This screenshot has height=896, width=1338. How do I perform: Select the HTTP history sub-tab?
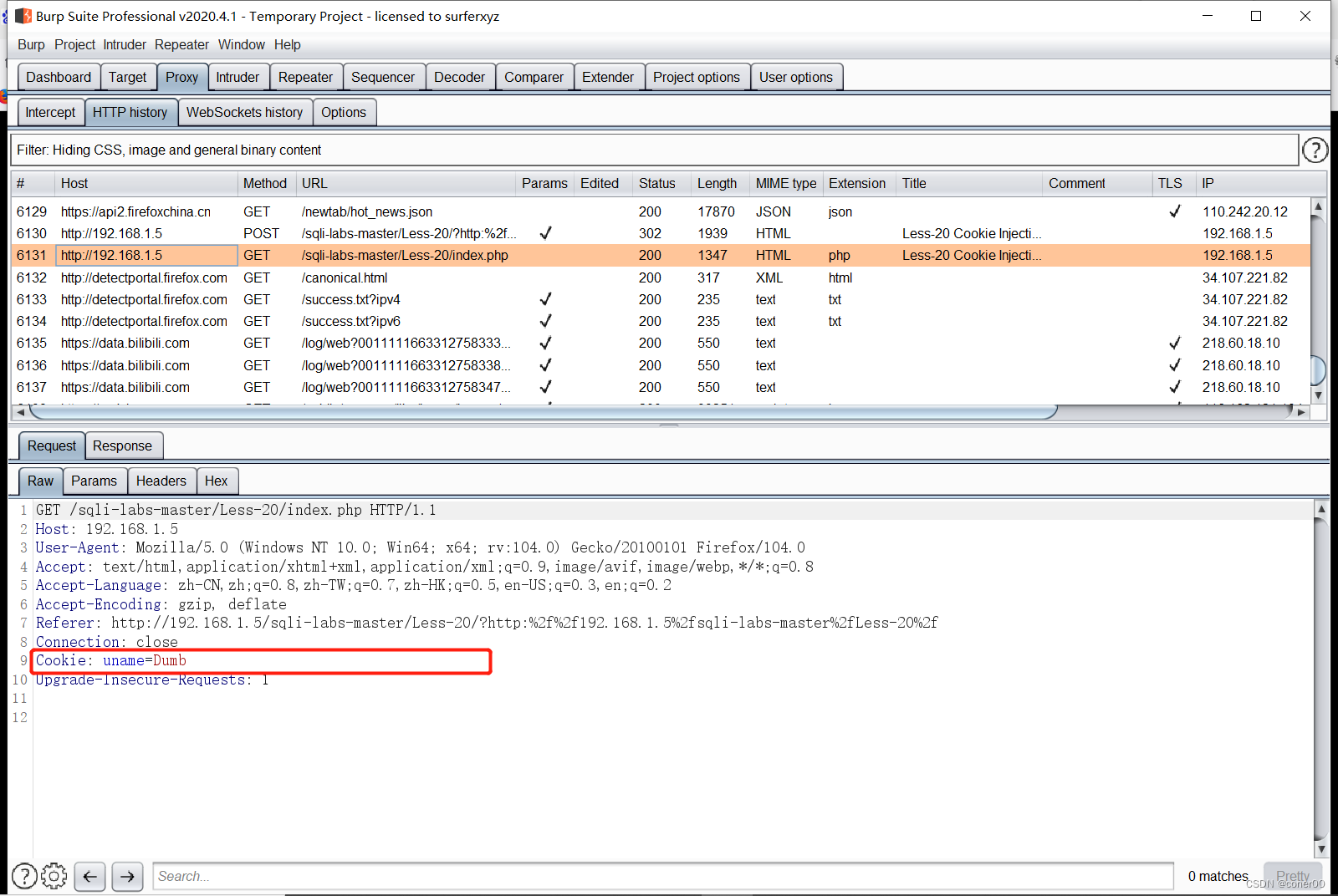[130, 112]
